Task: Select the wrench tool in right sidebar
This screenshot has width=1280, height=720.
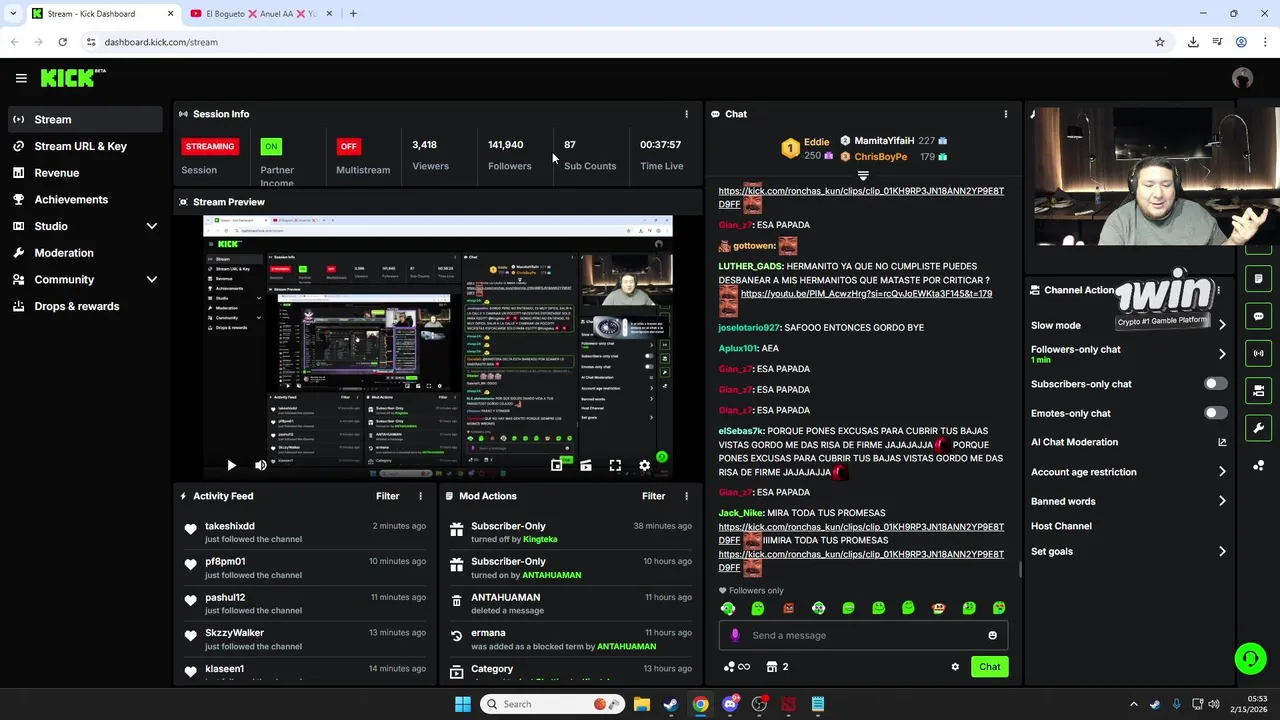Action: point(1258,428)
